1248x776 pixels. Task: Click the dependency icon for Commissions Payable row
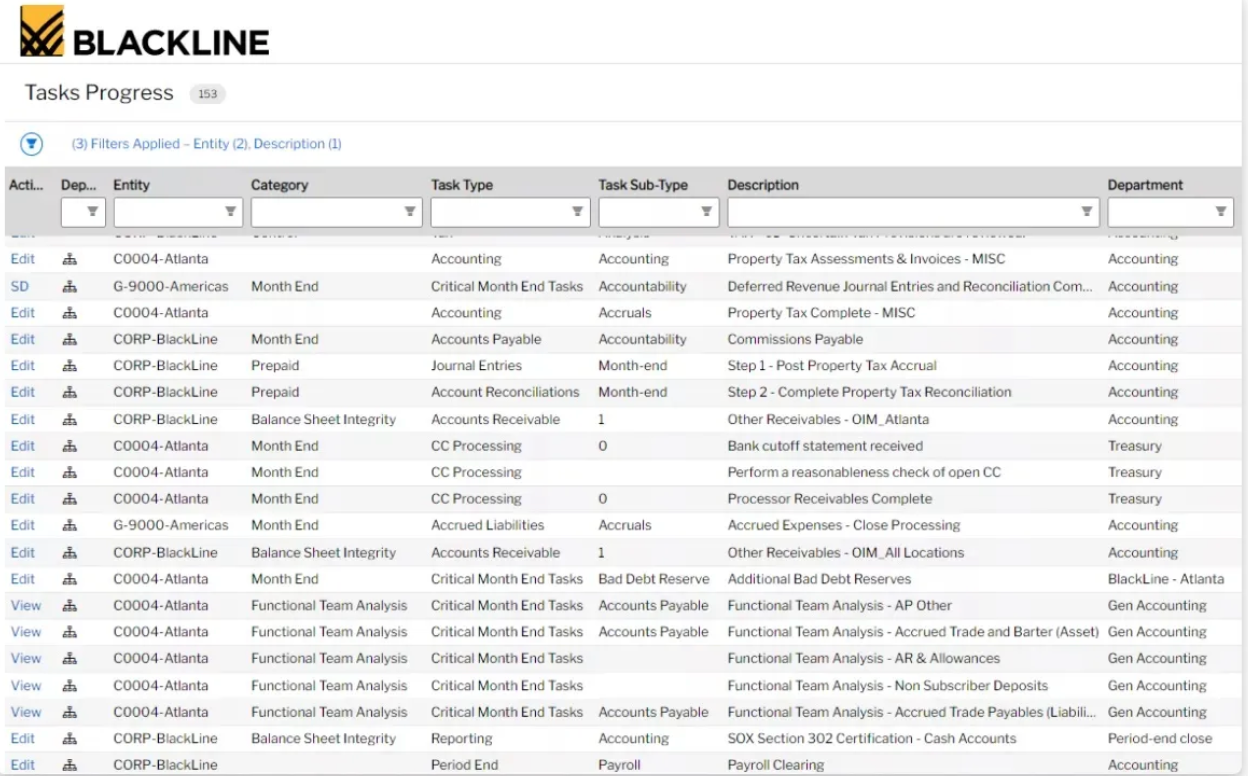(70, 339)
